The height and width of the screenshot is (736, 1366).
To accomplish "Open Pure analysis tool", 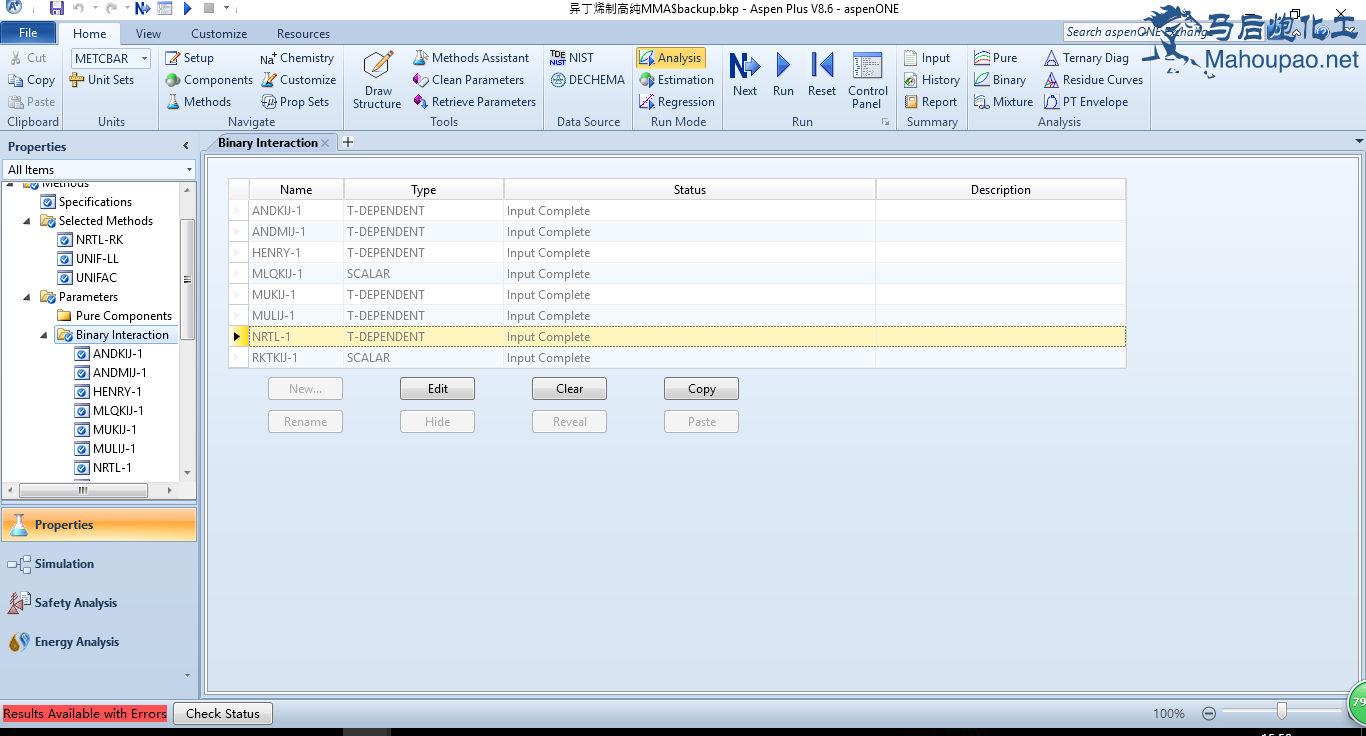I will pos(995,58).
